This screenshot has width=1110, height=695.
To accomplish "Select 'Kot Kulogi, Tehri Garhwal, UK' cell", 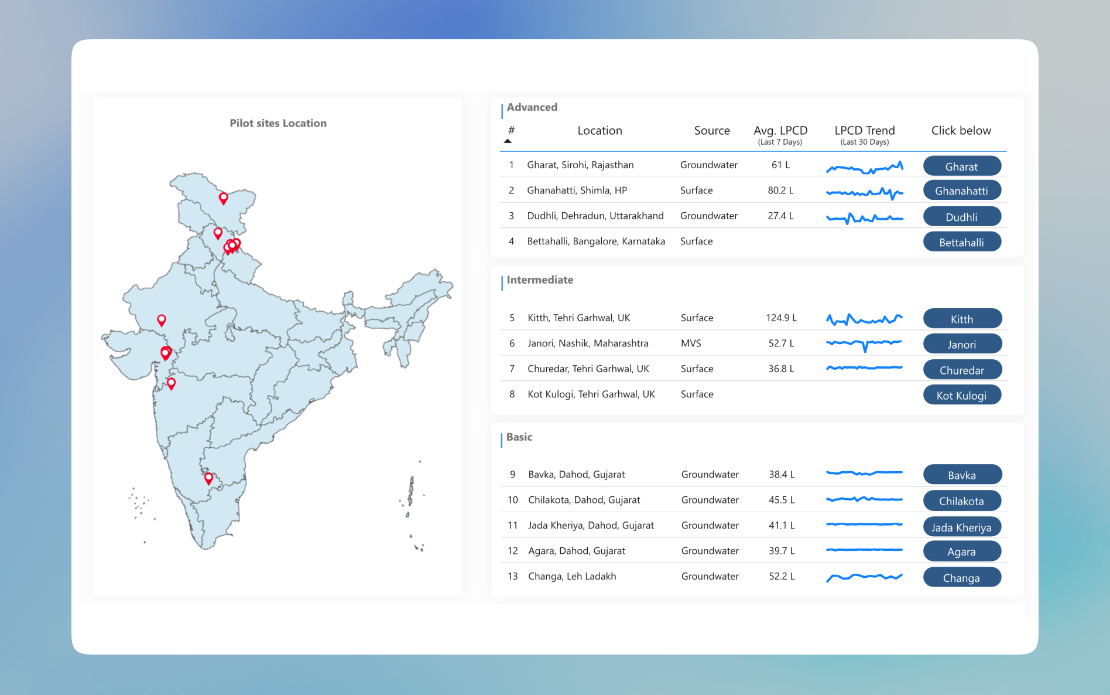I will point(591,394).
